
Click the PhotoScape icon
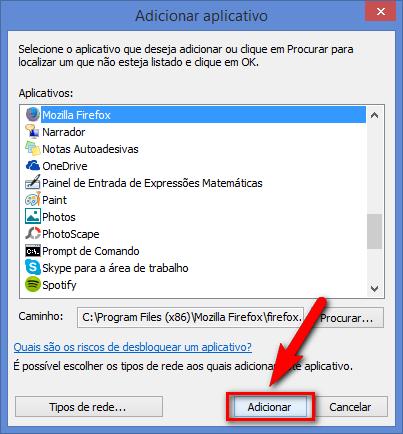click(x=33, y=234)
